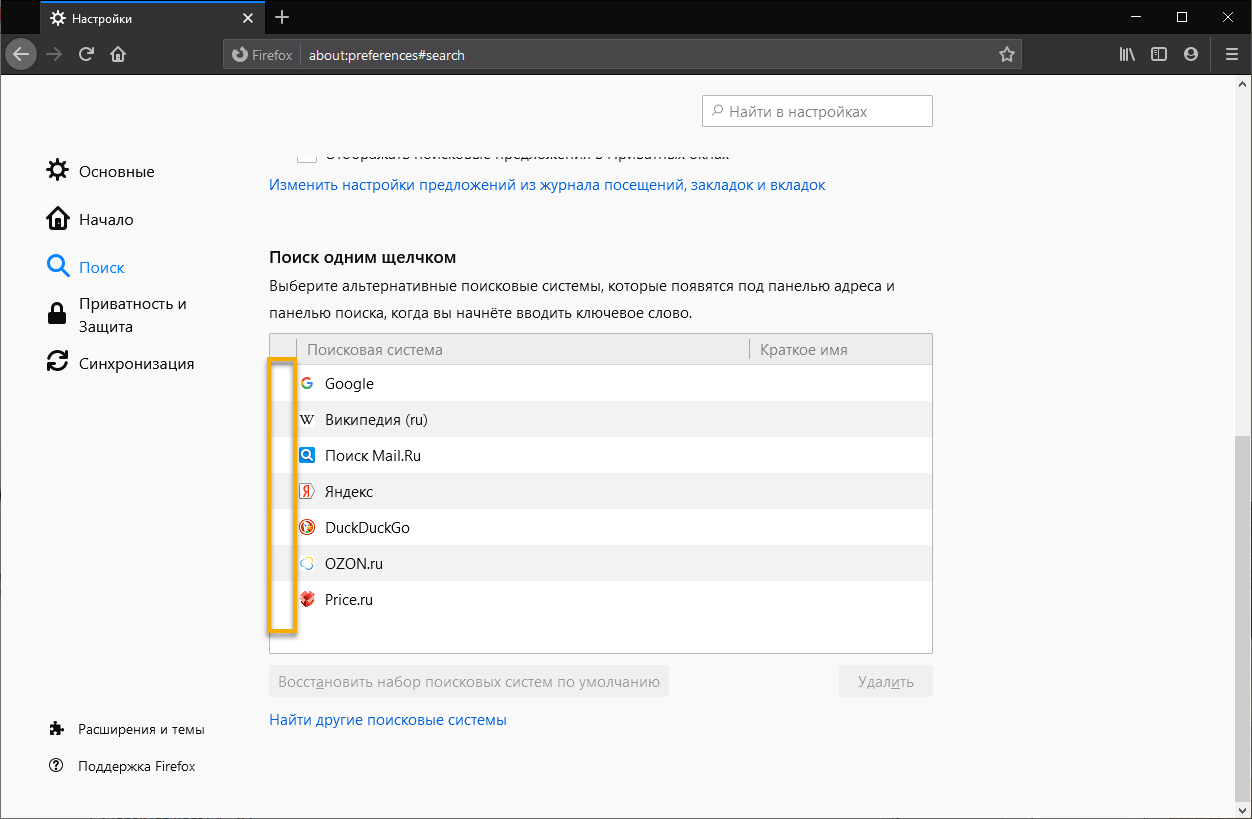The width and height of the screenshot is (1252, 819).
Task: Toggle the sidebars via the sidebar icon
Action: point(1158,54)
